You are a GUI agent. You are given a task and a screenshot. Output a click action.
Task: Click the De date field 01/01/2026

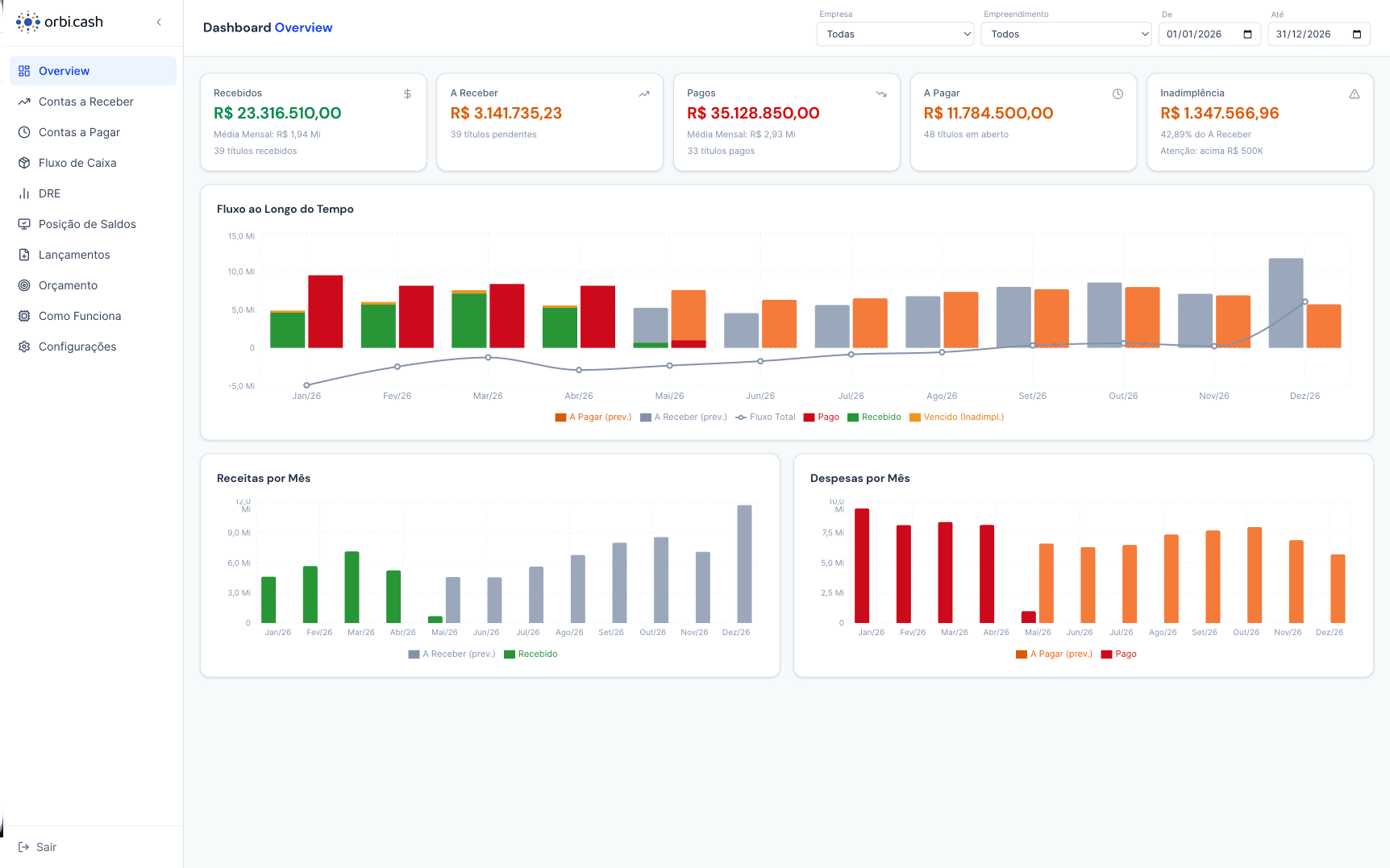[x=1209, y=34]
